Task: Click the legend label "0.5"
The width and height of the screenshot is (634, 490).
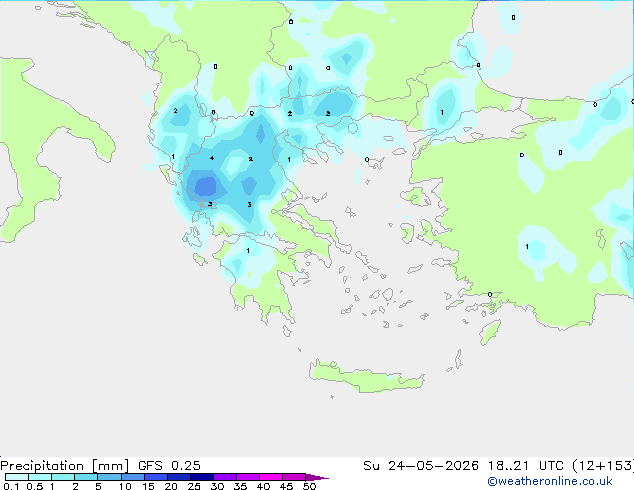Action: (35, 486)
